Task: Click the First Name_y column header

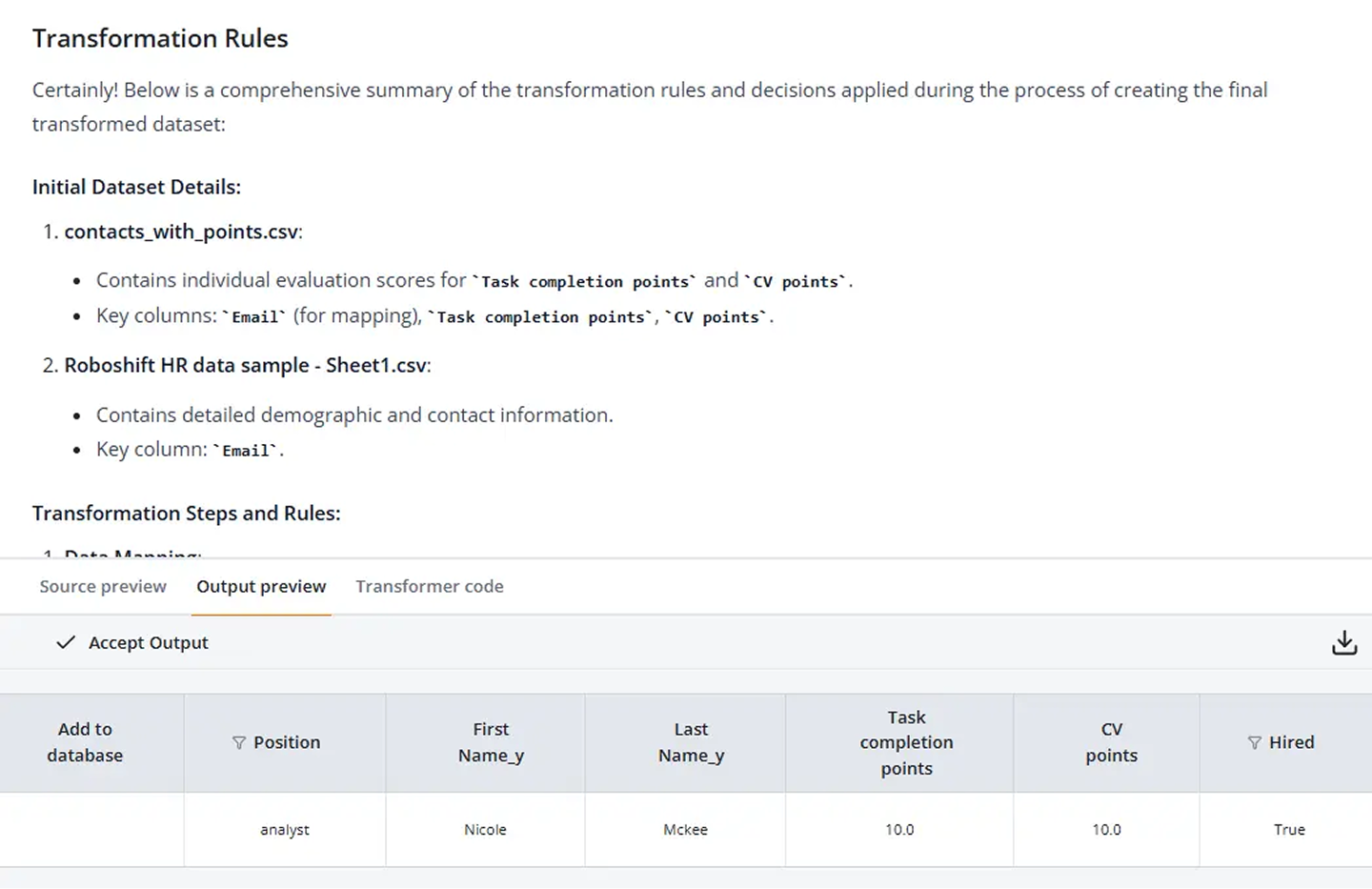Action: [x=491, y=742]
